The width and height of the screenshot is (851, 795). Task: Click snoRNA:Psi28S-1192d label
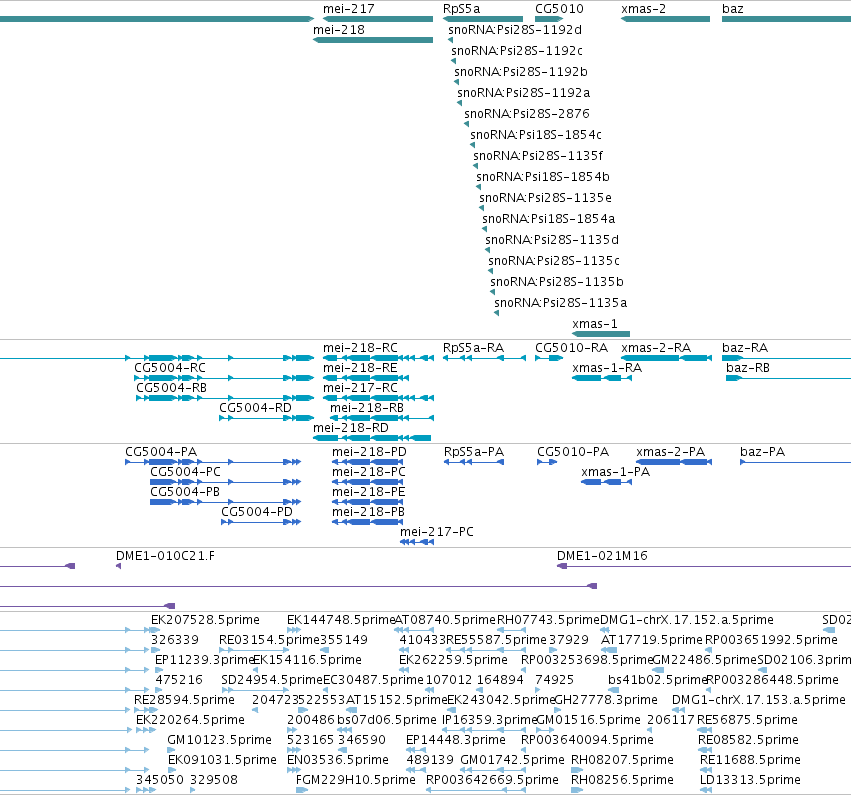click(515, 30)
